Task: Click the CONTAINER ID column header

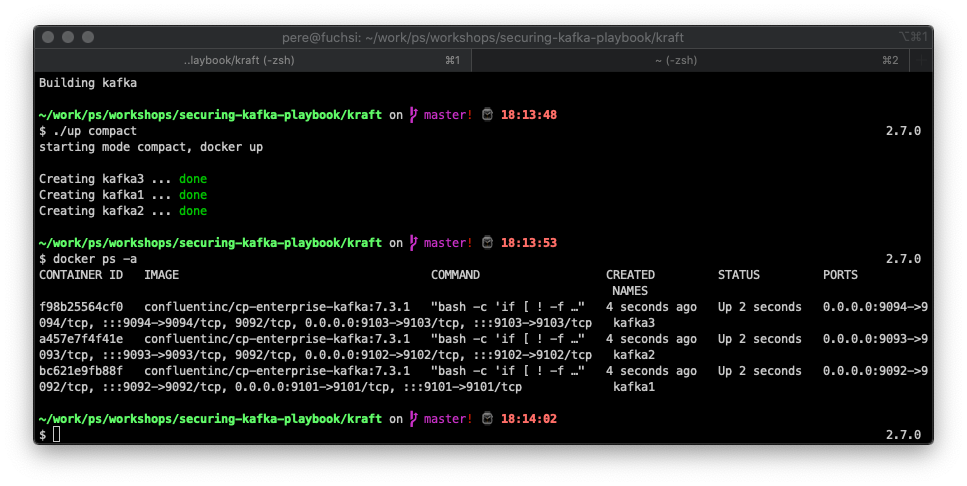Action: pyautogui.click(x=81, y=275)
